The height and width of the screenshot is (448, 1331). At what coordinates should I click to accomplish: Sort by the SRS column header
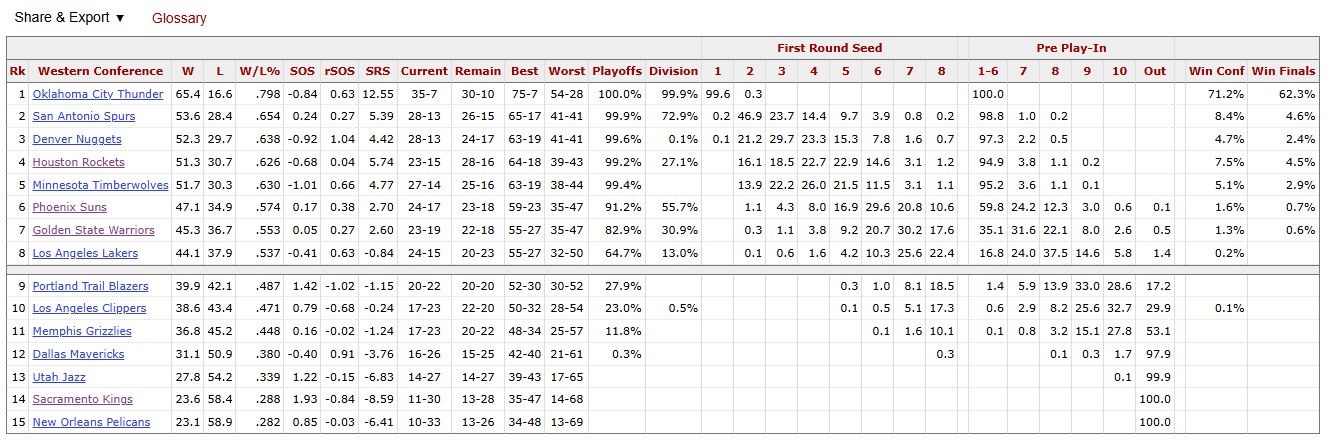pos(377,71)
